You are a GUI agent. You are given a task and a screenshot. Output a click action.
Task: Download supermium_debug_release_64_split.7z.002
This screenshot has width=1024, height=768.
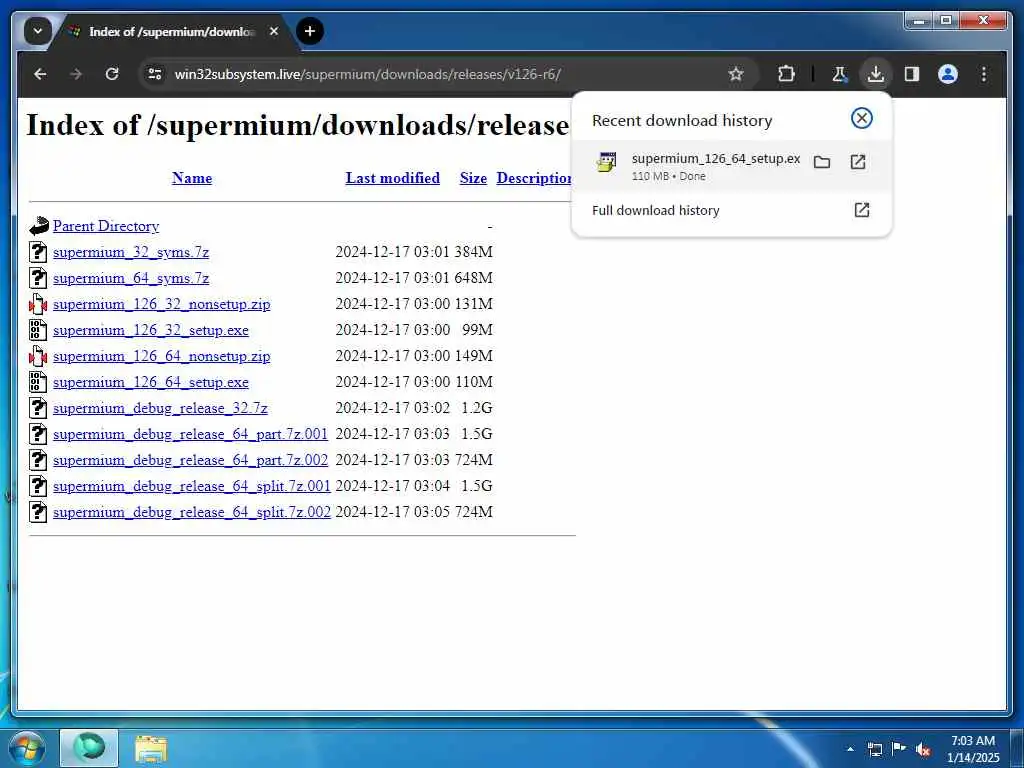coord(191,513)
